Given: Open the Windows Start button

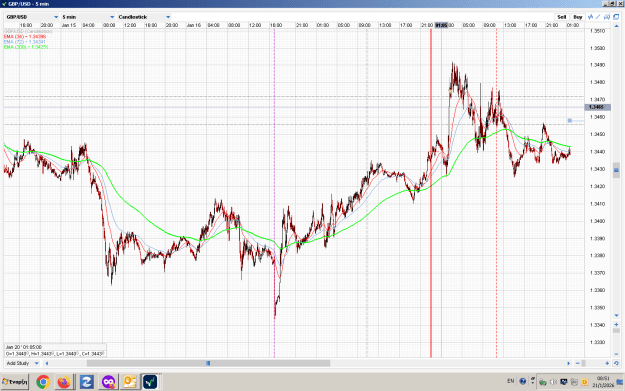Looking at the screenshot, I should 15,382.
